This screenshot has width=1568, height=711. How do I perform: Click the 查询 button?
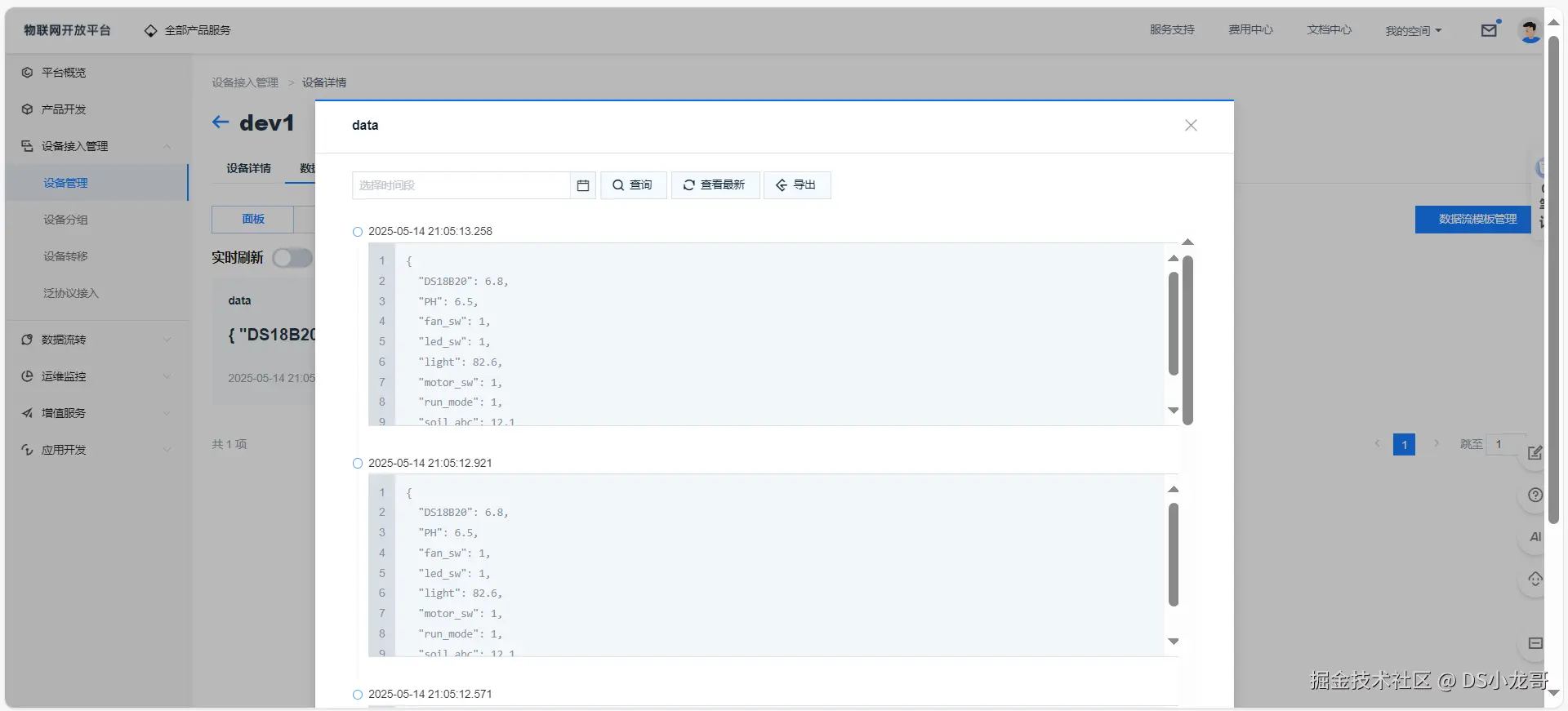[633, 185]
